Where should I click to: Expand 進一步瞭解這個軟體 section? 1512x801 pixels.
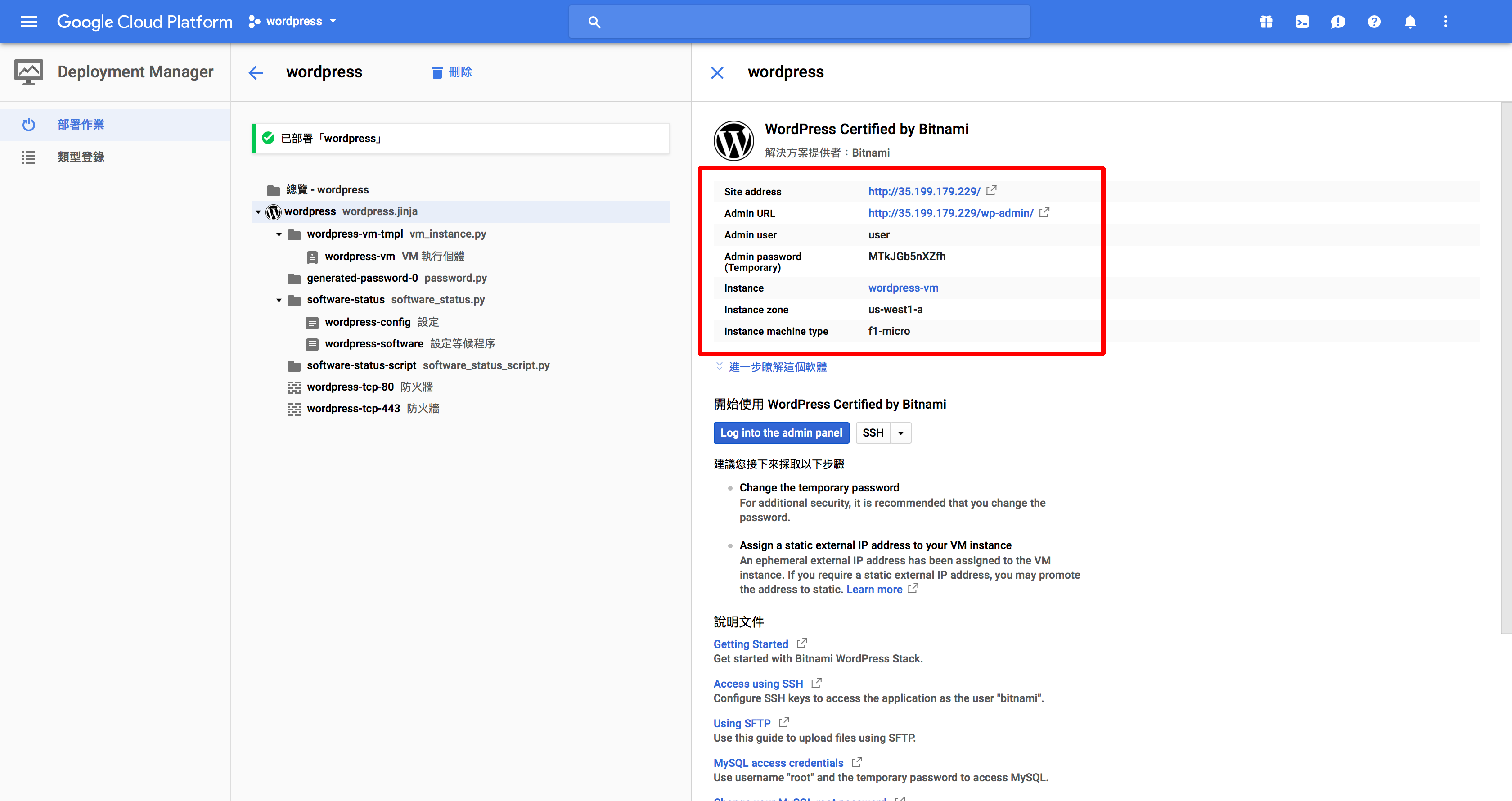777,367
